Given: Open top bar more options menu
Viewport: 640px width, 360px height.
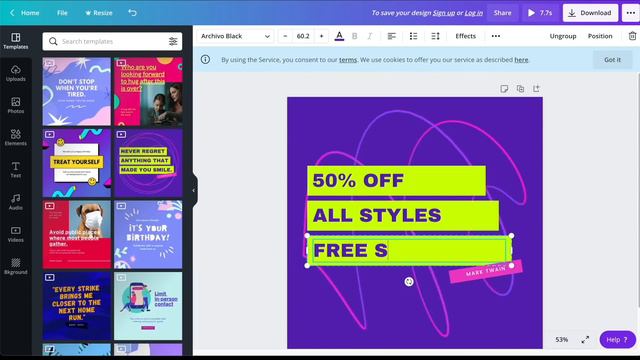Looking at the screenshot, I should [x=631, y=13].
